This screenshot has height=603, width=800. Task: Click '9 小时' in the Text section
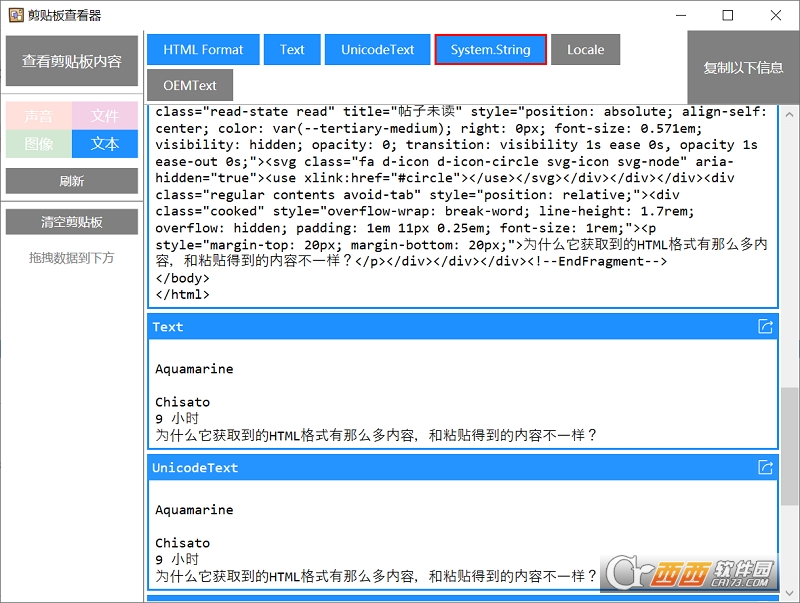tap(177, 418)
